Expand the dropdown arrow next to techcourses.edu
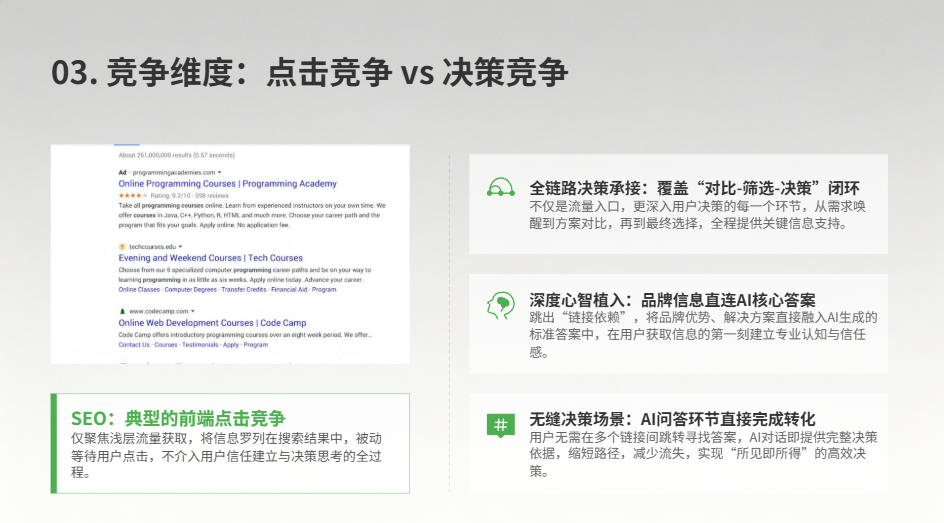Viewport: 944px width, 523px height. (180, 246)
